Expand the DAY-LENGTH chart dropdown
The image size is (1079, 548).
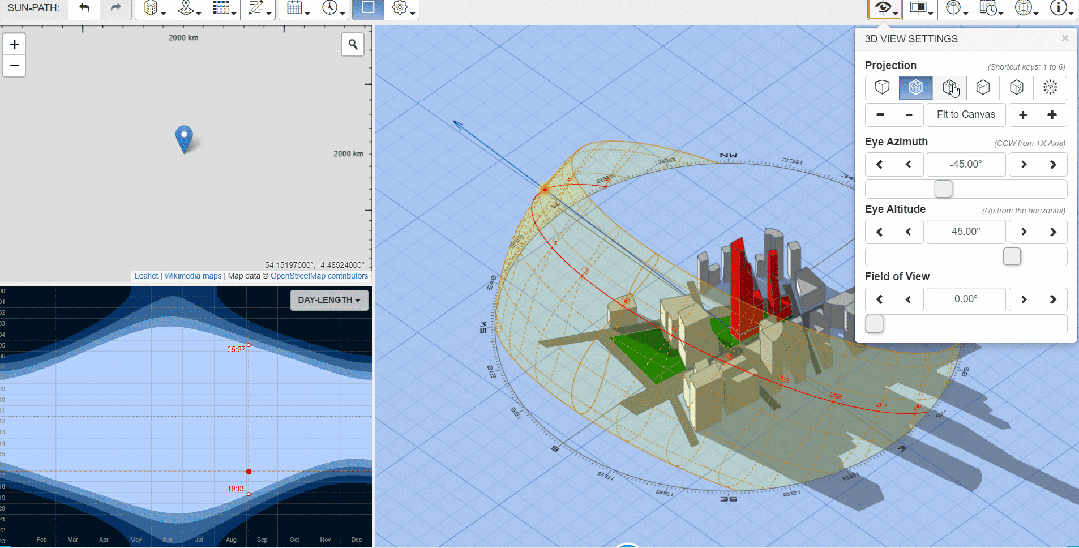(x=330, y=300)
